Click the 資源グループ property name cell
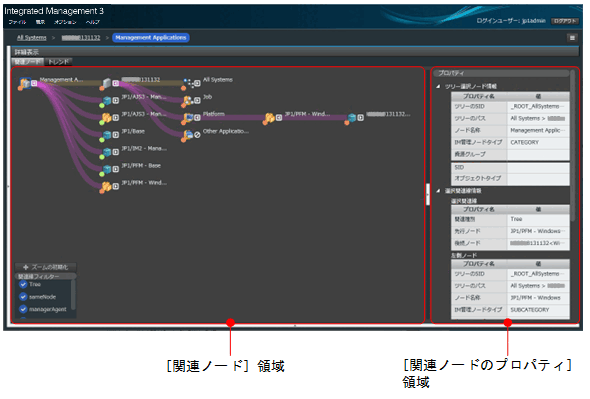This screenshot has height=399, width=590. click(479, 154)
